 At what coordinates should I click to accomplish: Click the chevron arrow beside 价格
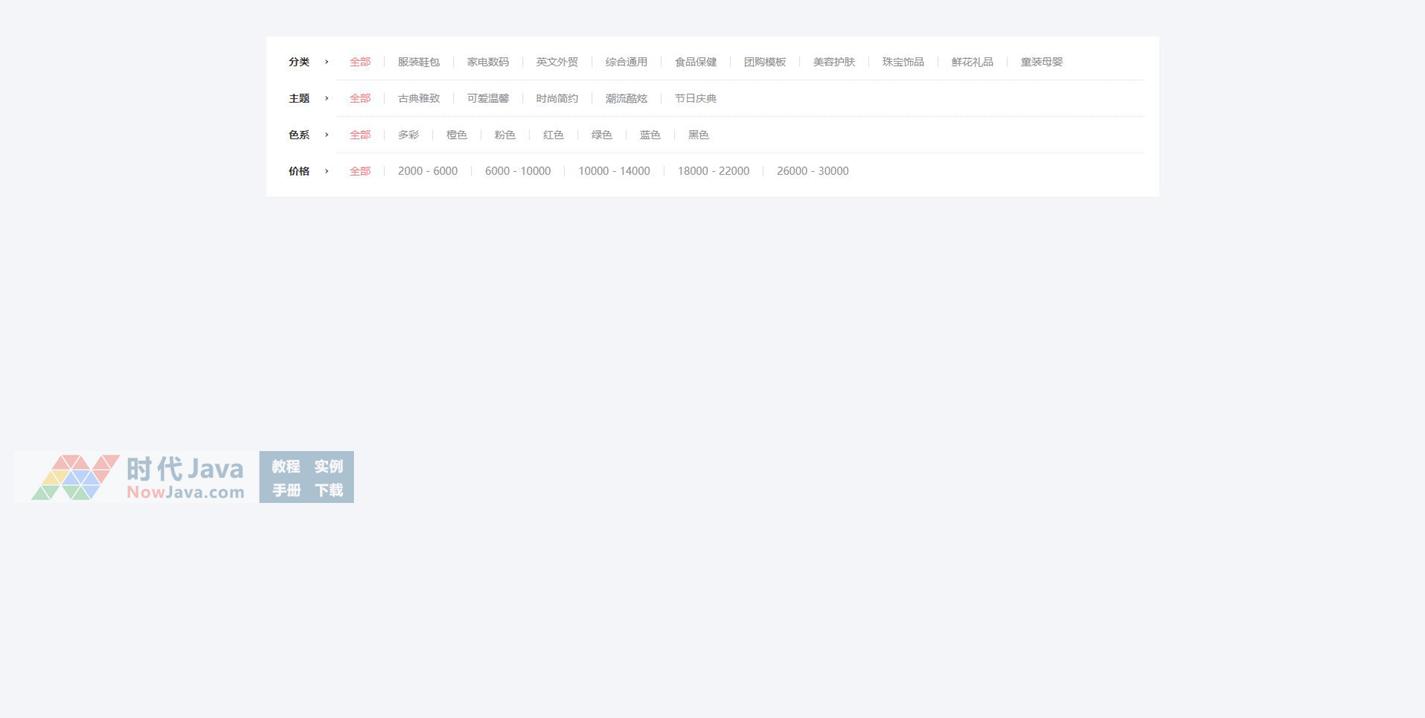click(326, 171)
